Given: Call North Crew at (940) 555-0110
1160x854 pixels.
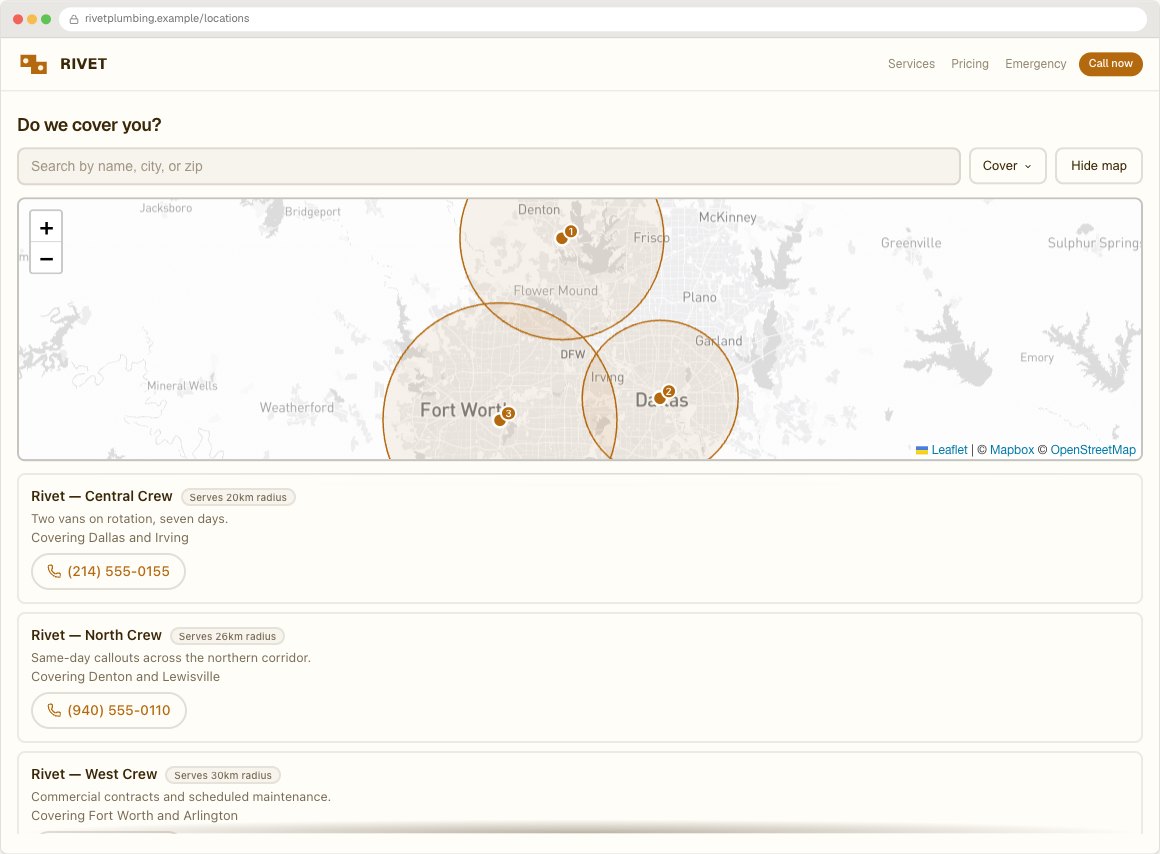Looking at the screenshot, I should point(109,710).
